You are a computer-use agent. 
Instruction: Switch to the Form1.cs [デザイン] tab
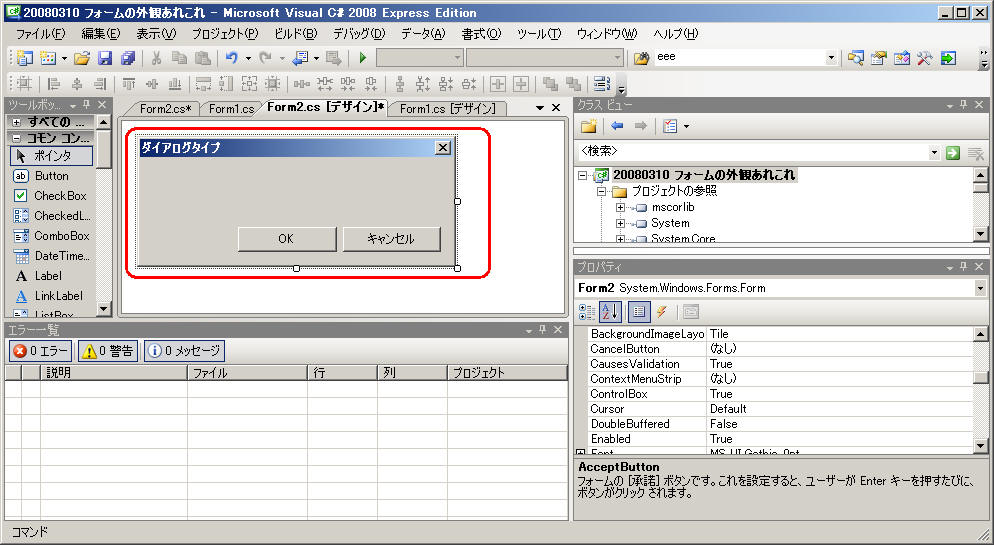coord(447,109)
